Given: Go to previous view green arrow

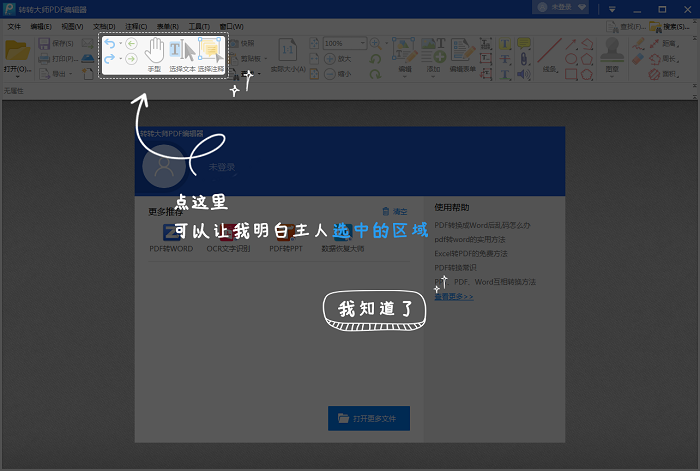Looking at the screenshot, I should (131, 44).
